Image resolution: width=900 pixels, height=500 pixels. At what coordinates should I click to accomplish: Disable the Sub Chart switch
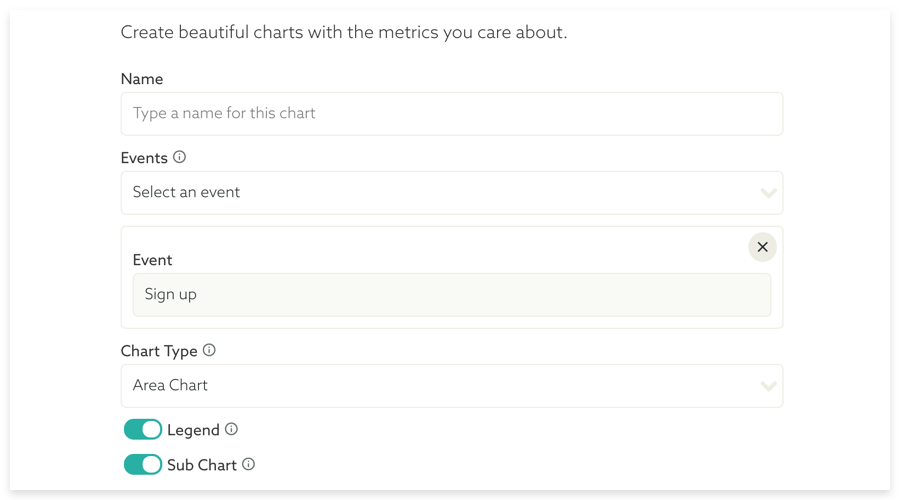coord(143,465)
